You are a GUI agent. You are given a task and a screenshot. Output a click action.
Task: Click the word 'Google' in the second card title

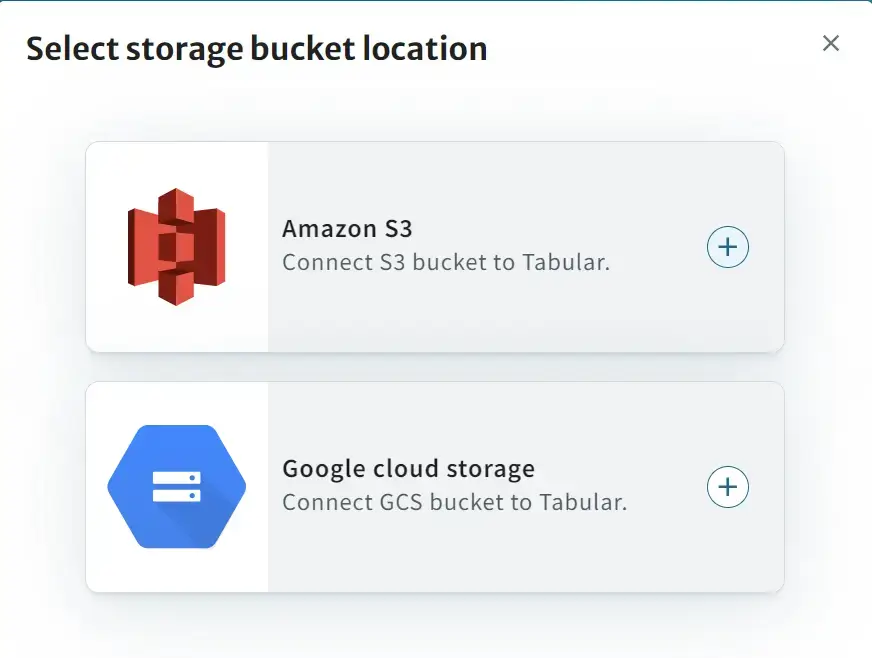pyautogui.click(x=324, y=469)
